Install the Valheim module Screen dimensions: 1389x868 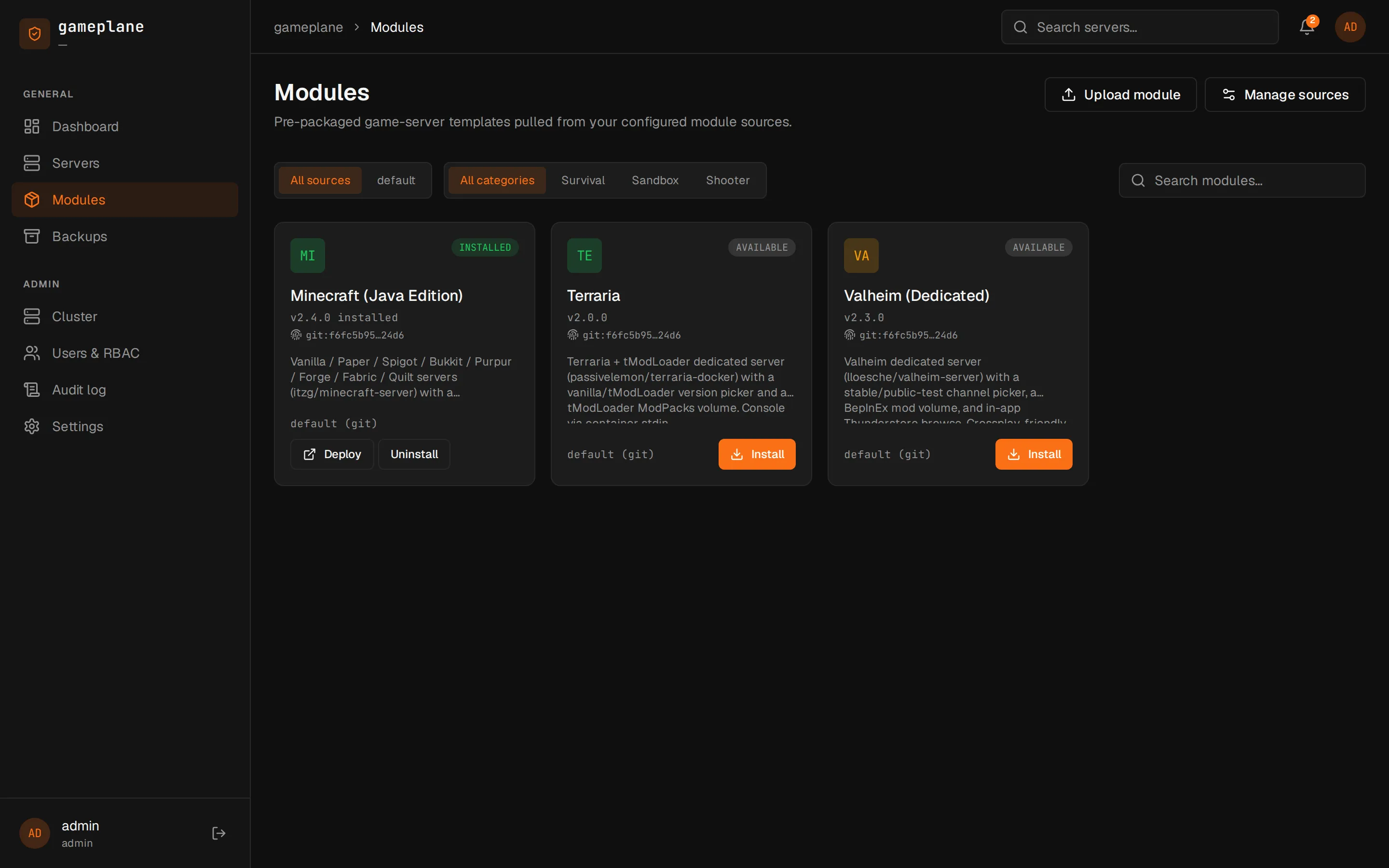coord(1034,454)
